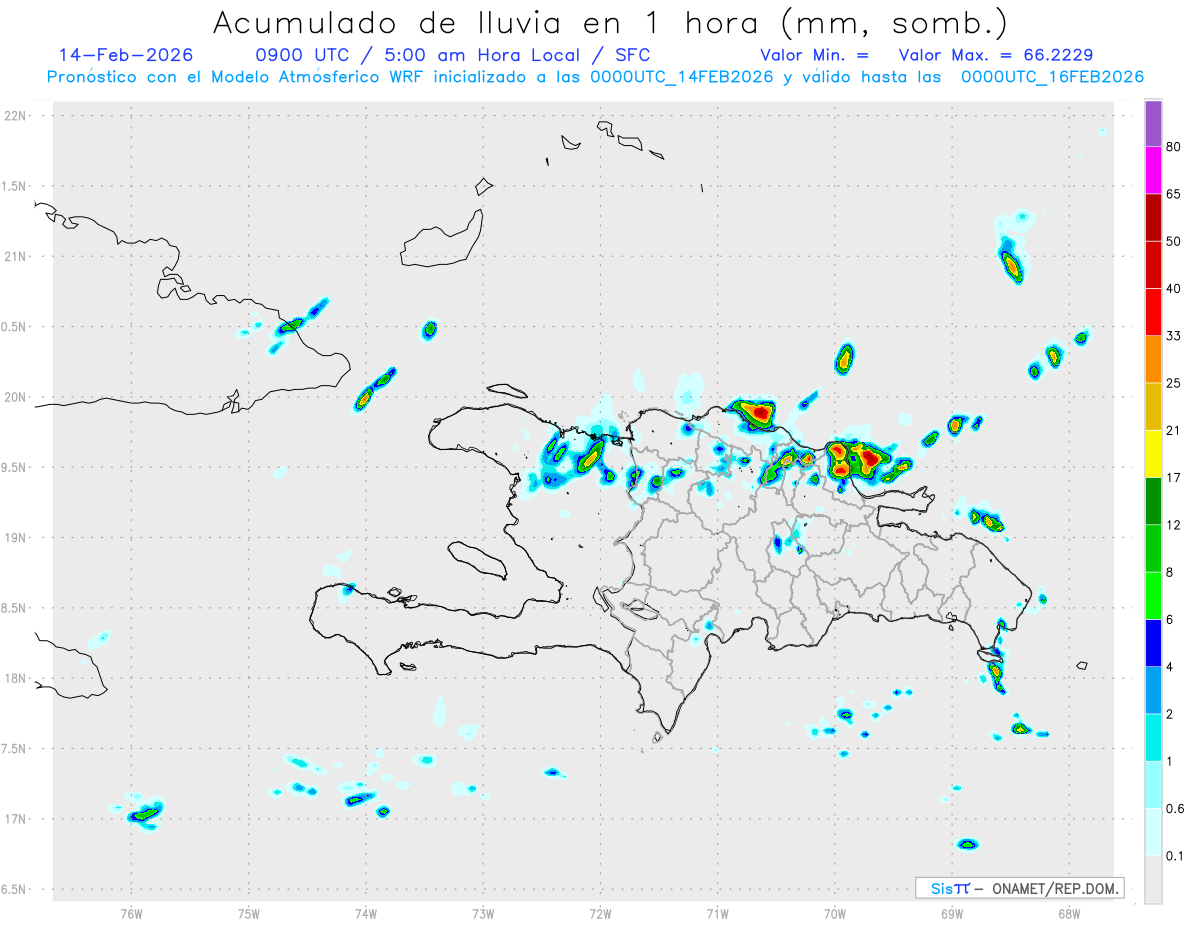Click the '73W' longitude label
The height and width of the screenshot is (927, 1200).
[483, 914]
